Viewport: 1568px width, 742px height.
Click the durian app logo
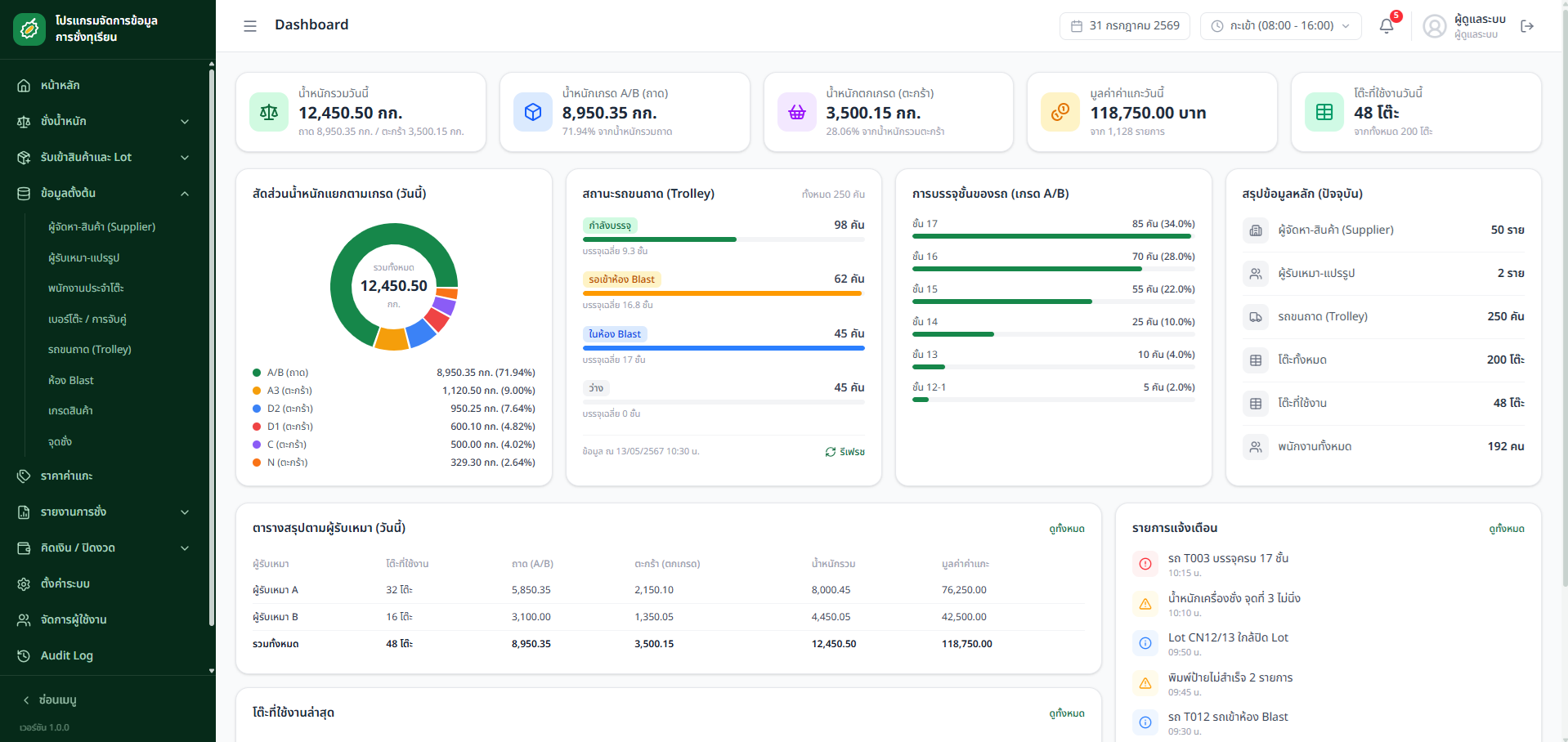tap(29, 29)
